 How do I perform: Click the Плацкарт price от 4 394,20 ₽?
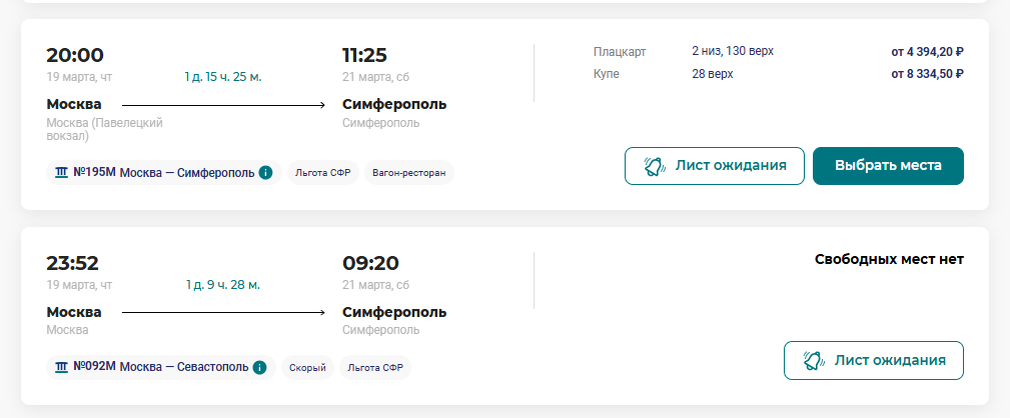pos(927,51)
